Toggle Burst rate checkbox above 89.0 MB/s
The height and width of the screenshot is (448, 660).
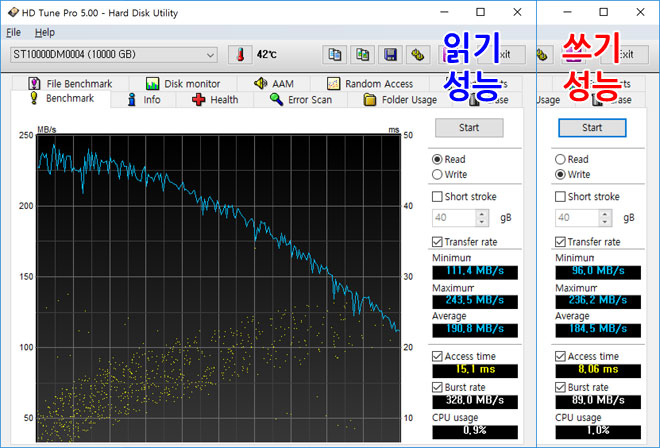tap(560, 387)
